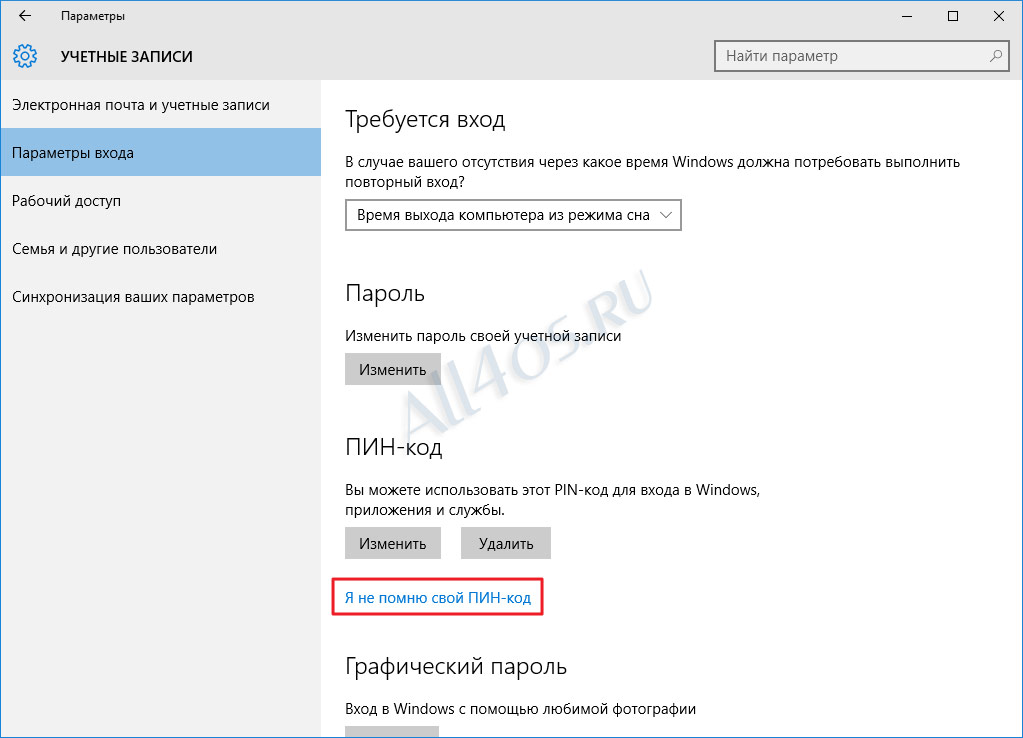Minimize the Параметры window
The height and width of the screenshot is (738, 1023).
coord(907,16)
